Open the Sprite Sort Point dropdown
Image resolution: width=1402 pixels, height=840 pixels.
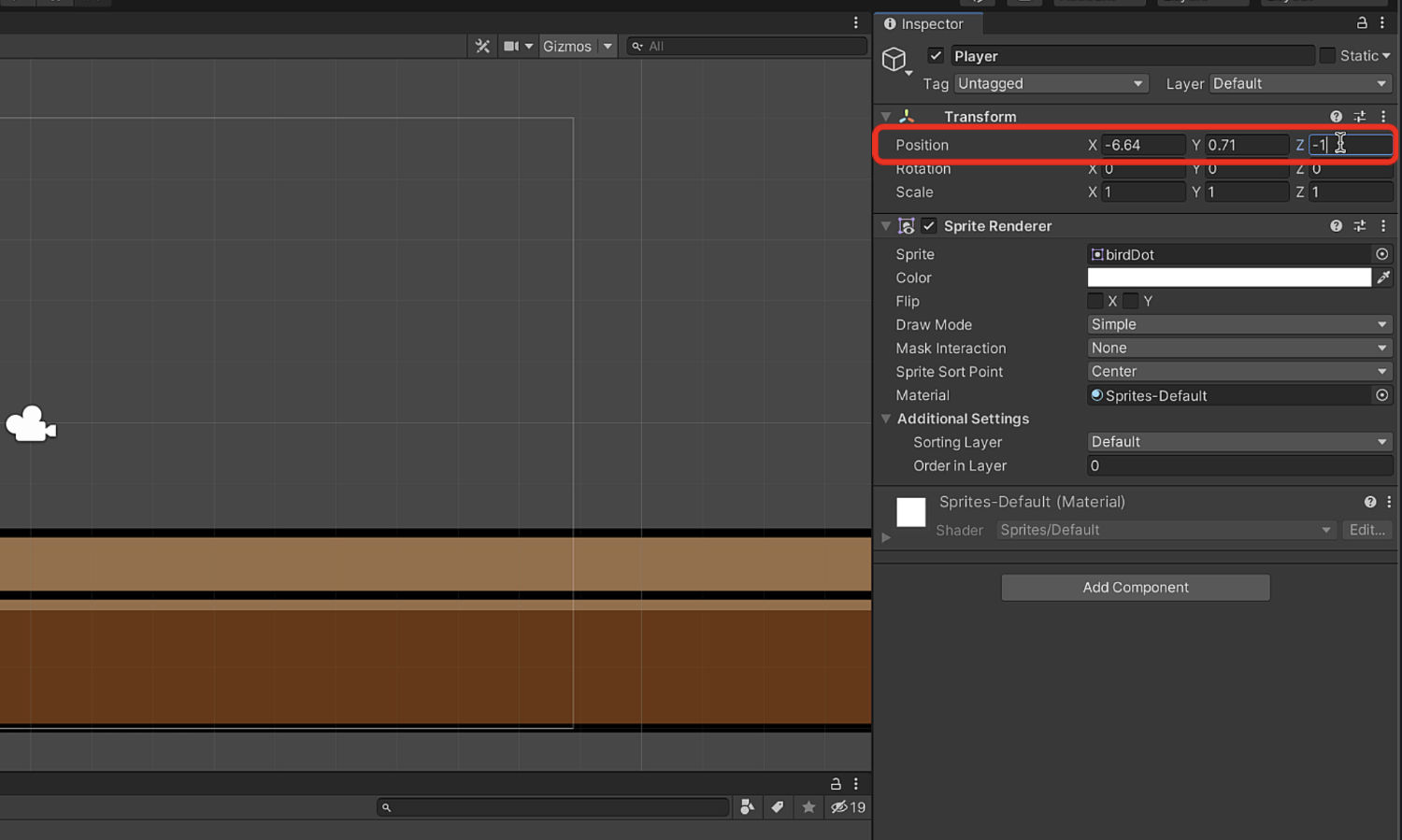pyautogui.click(x=1239, y=371)
